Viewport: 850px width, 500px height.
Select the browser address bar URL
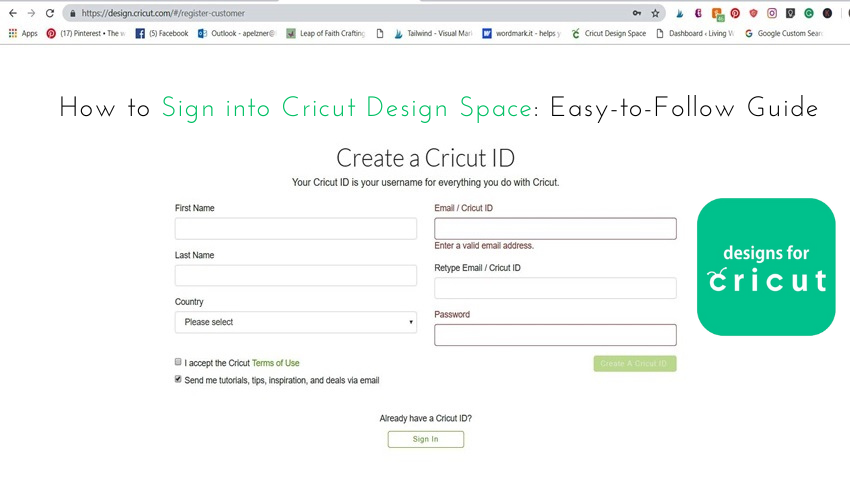click(163, 13)
